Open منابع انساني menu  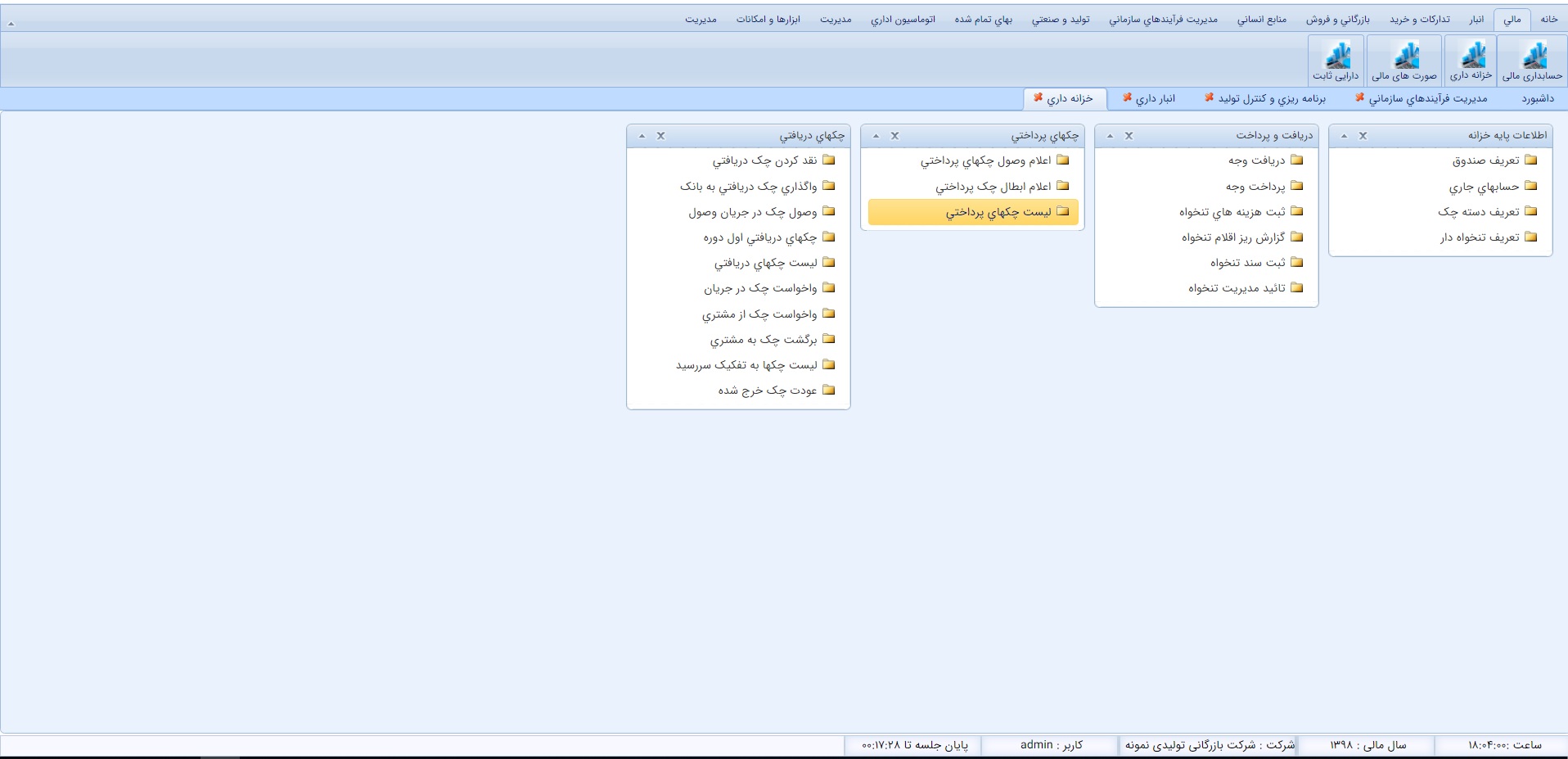(x=1262, y=20)
